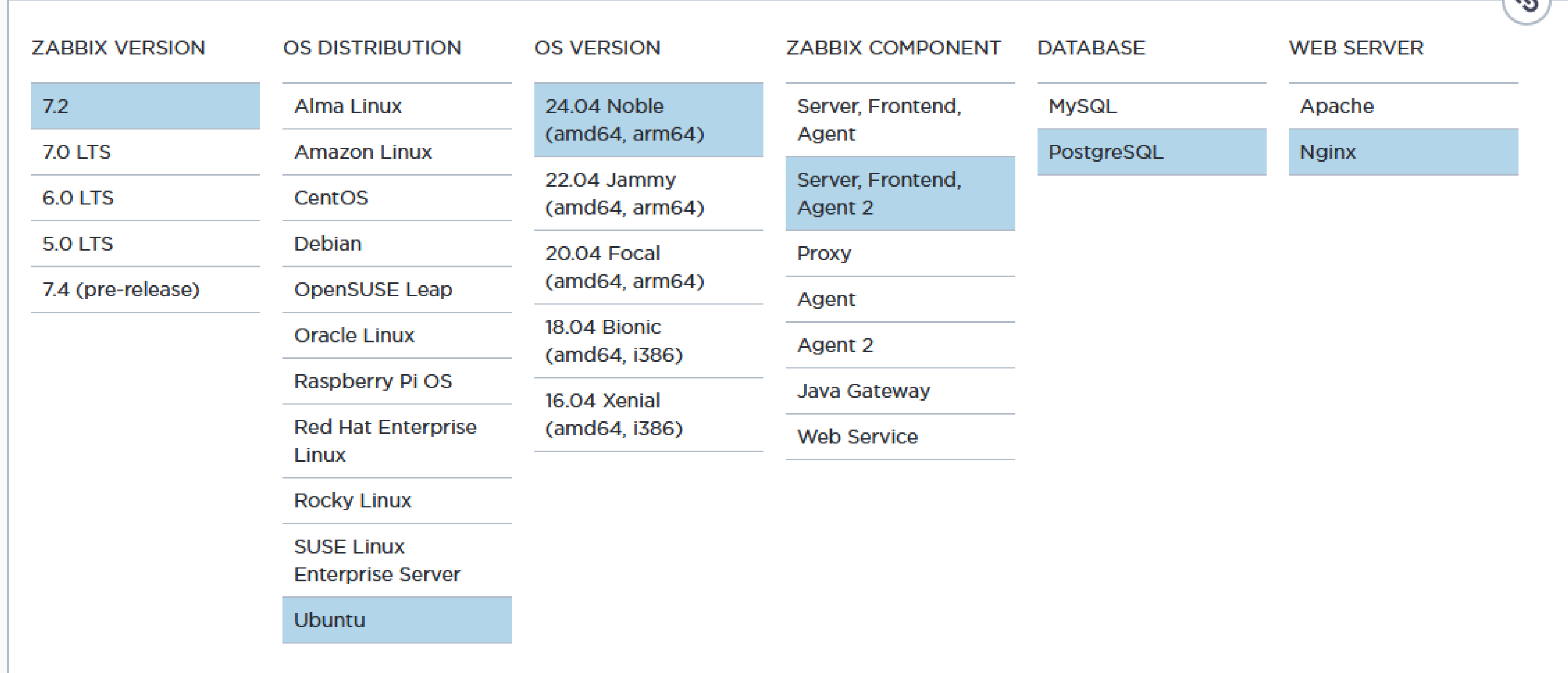
Task: Click the circular icon in top-right corner
Action: coord(1528,6)
